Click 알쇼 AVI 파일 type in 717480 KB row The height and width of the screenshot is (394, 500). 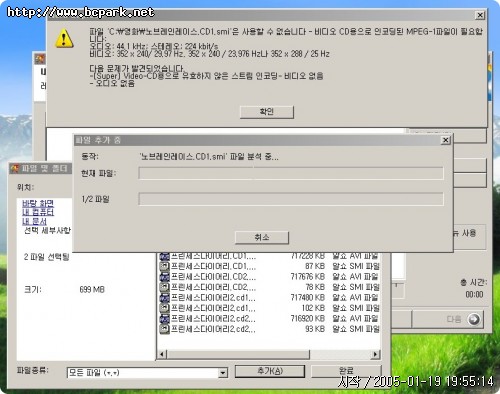click(355, 298)
